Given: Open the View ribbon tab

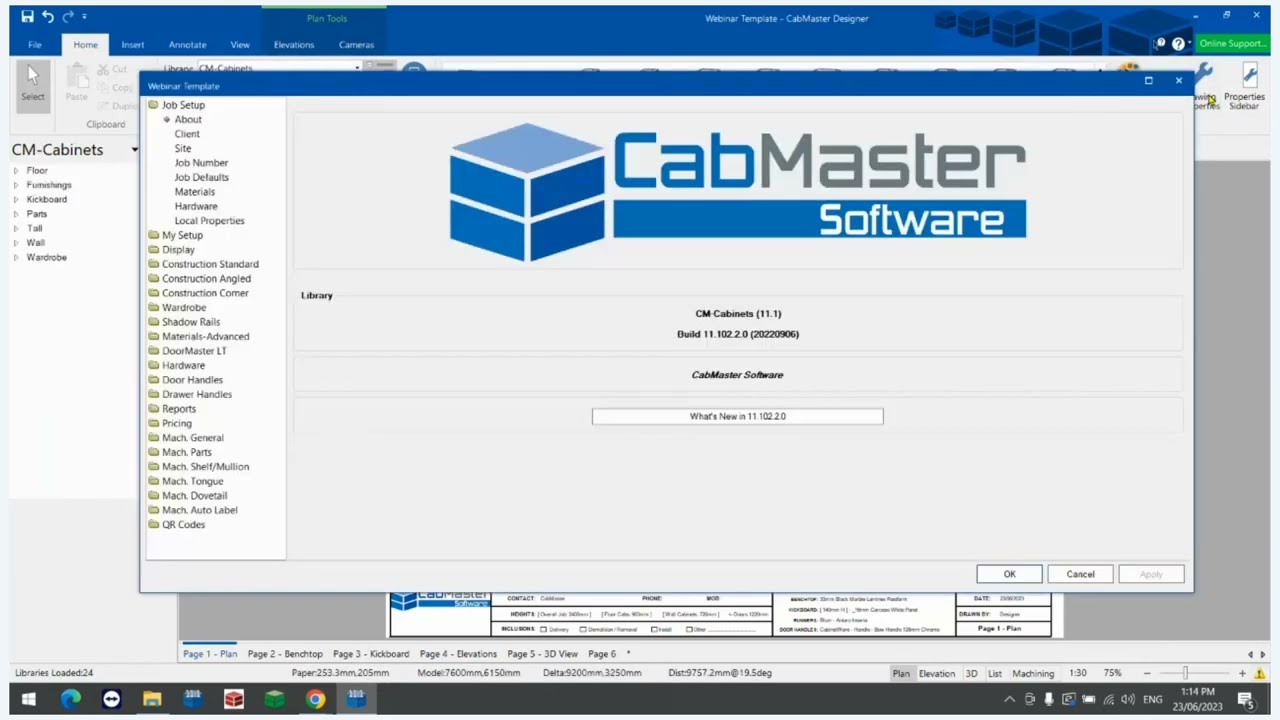Looking at the screenshot, I should pos(240,45).
